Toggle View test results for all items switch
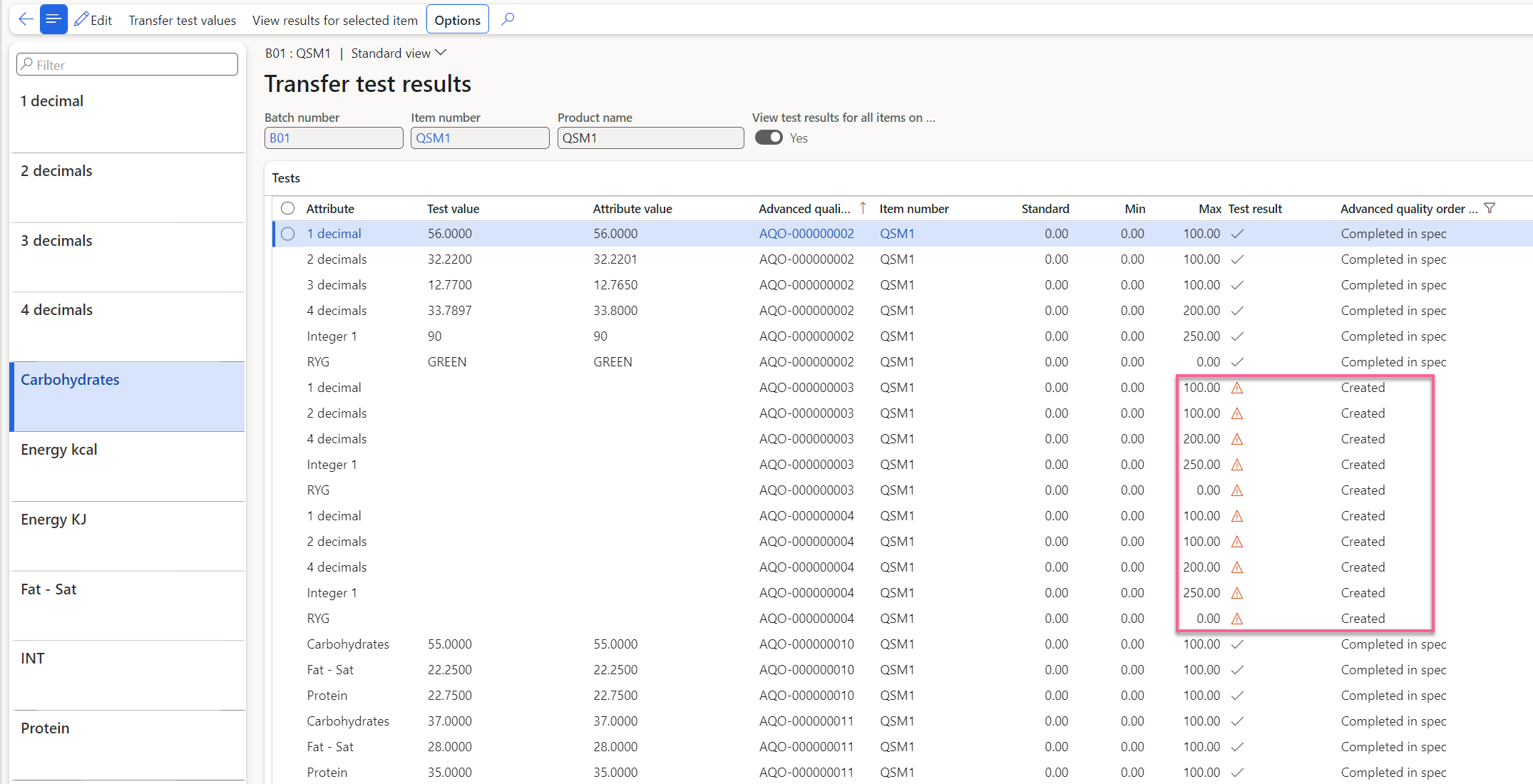1533x784 pixels. coord(769,138)
